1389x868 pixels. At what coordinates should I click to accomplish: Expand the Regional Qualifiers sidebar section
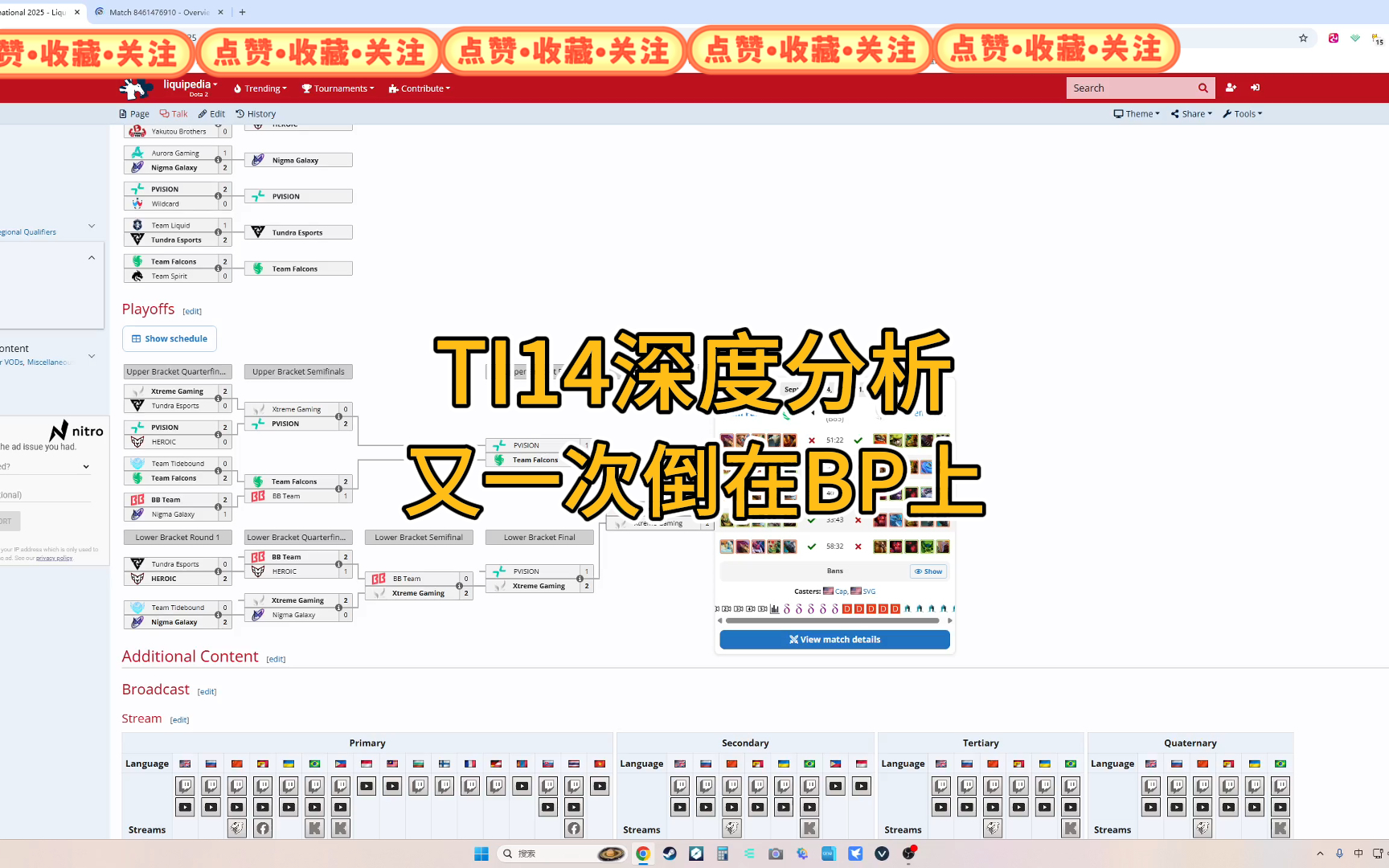92,226
